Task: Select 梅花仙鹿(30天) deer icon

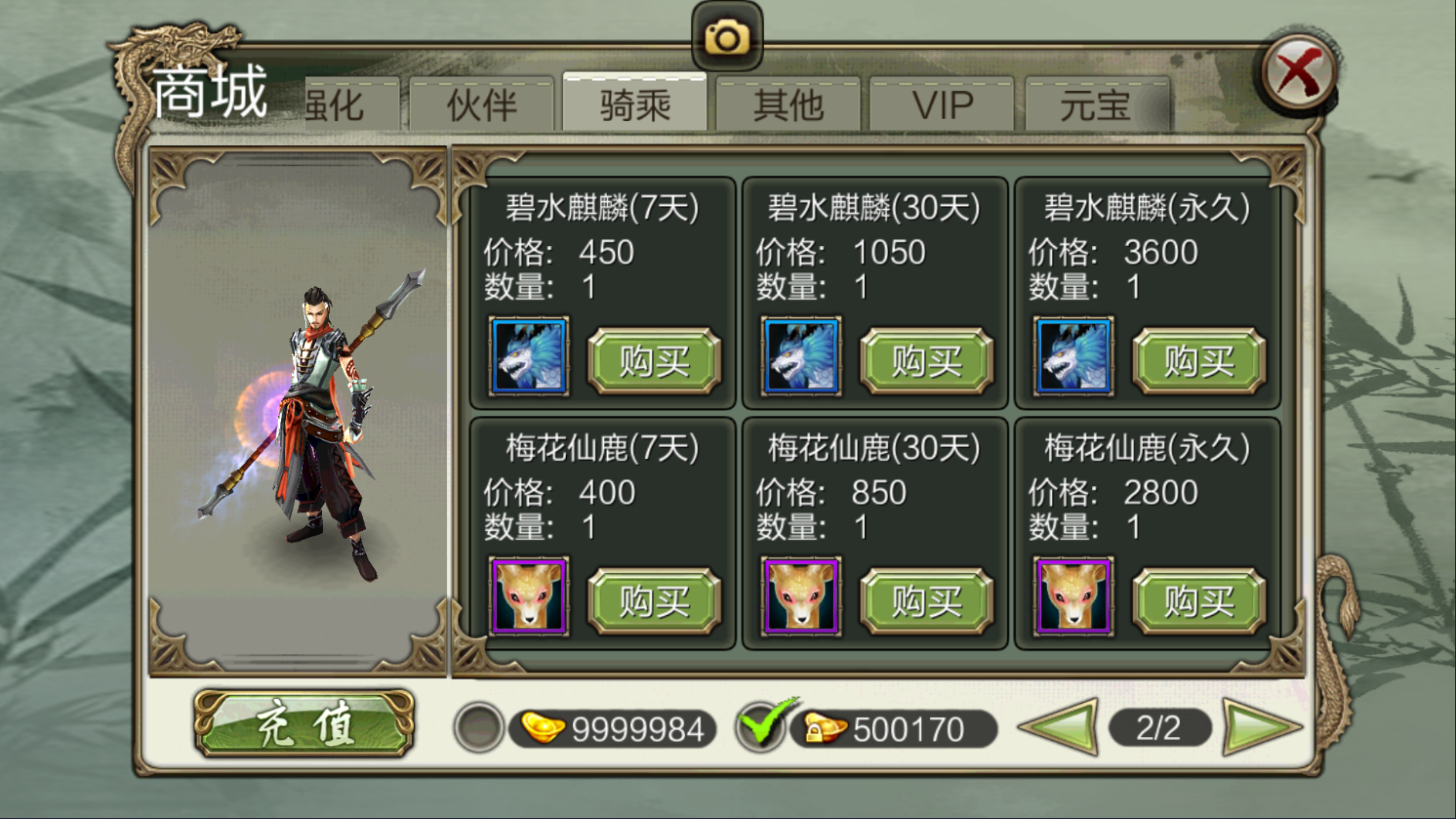Action: pos(801,596)
